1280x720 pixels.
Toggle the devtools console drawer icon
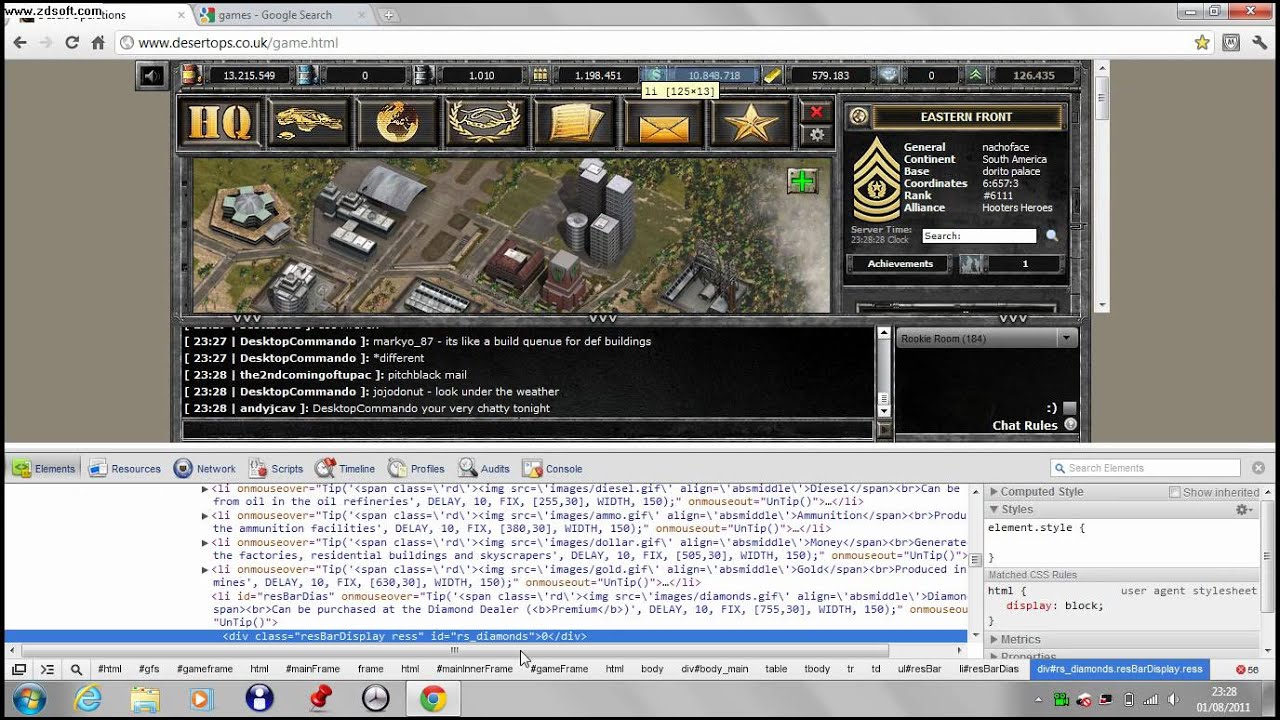tap(47, 669)
